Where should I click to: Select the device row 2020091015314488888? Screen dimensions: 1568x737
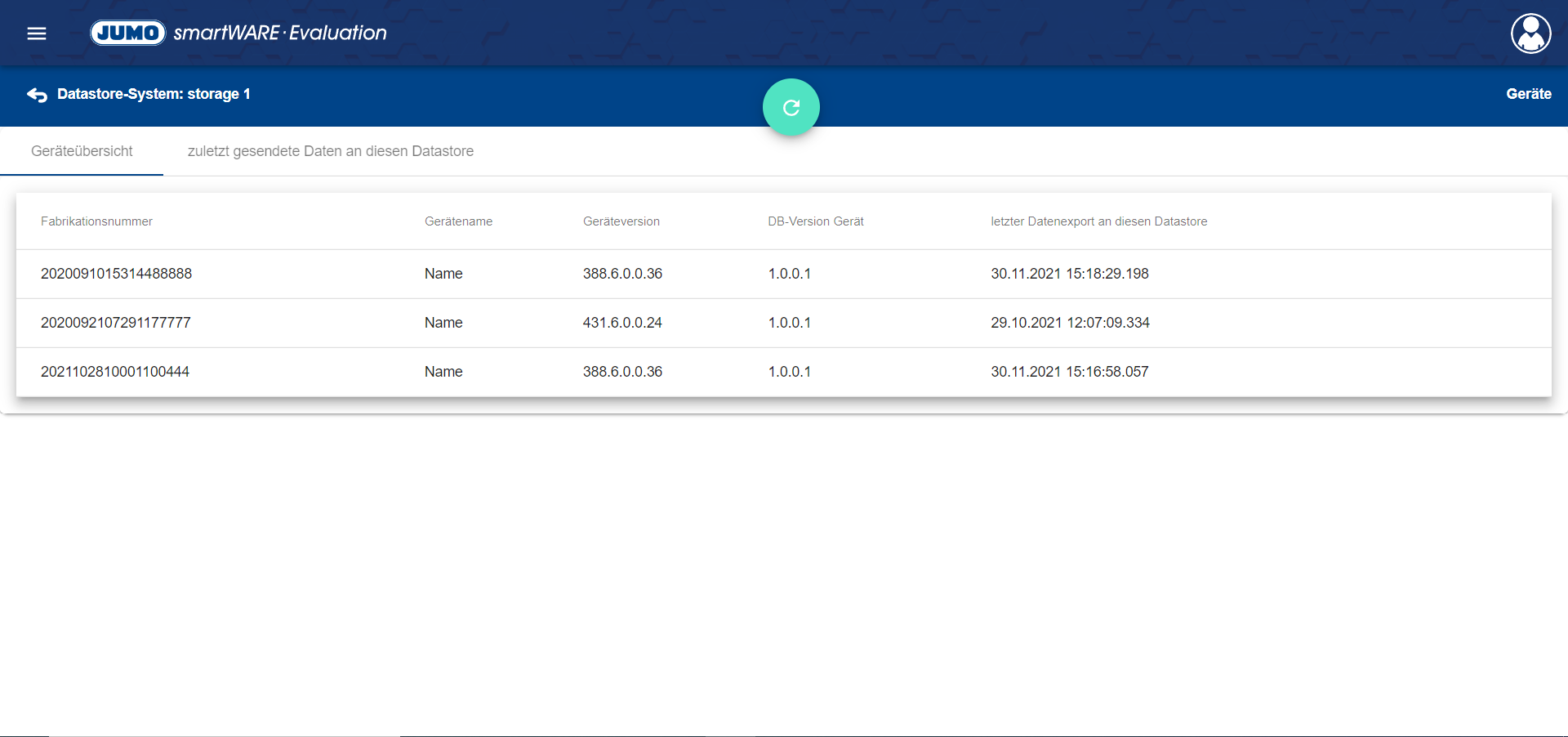click(116, 274)
